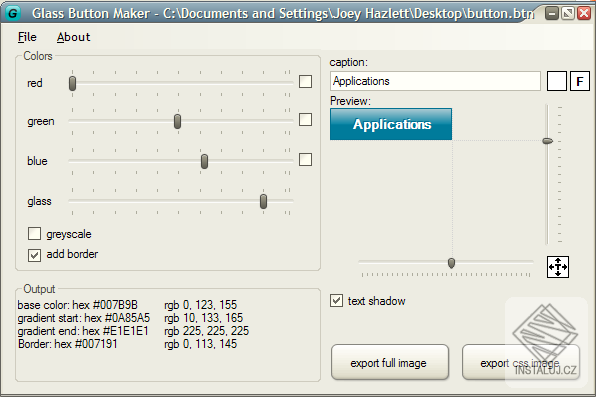
Task: Open the File menu
Action: click(x=27, y=37)
